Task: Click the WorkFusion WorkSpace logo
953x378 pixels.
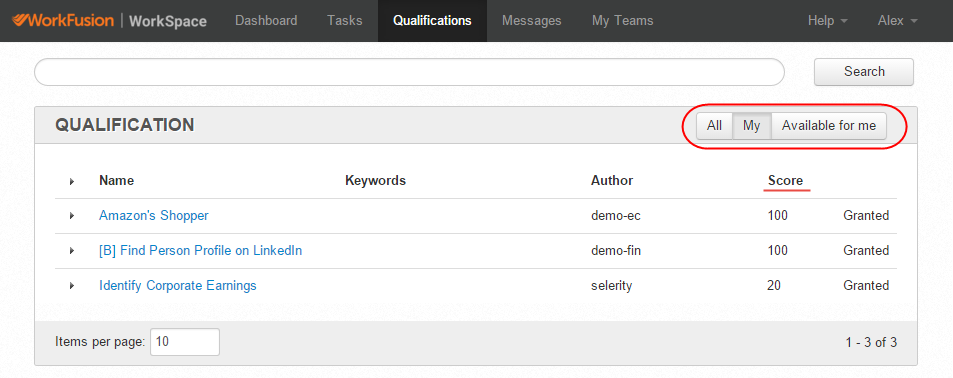Action: pos(109,21)
